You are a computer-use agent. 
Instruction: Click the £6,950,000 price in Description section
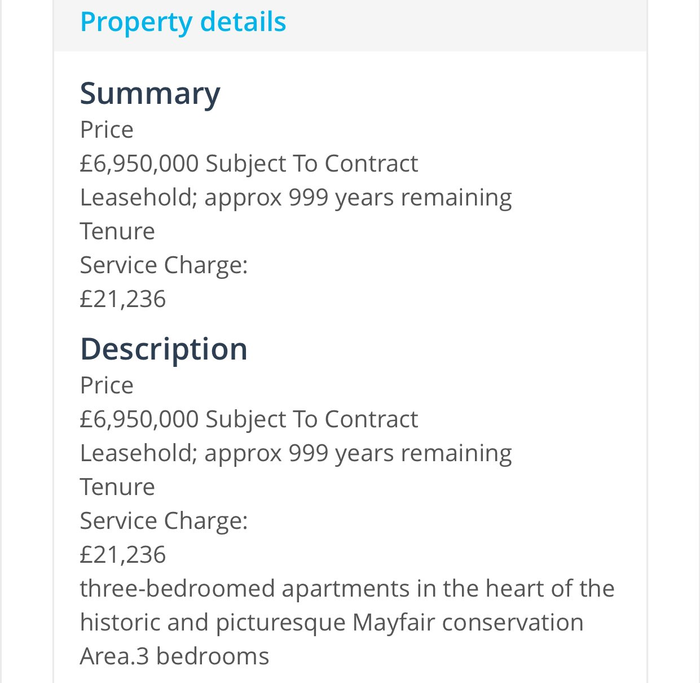[x=140, y=419]
